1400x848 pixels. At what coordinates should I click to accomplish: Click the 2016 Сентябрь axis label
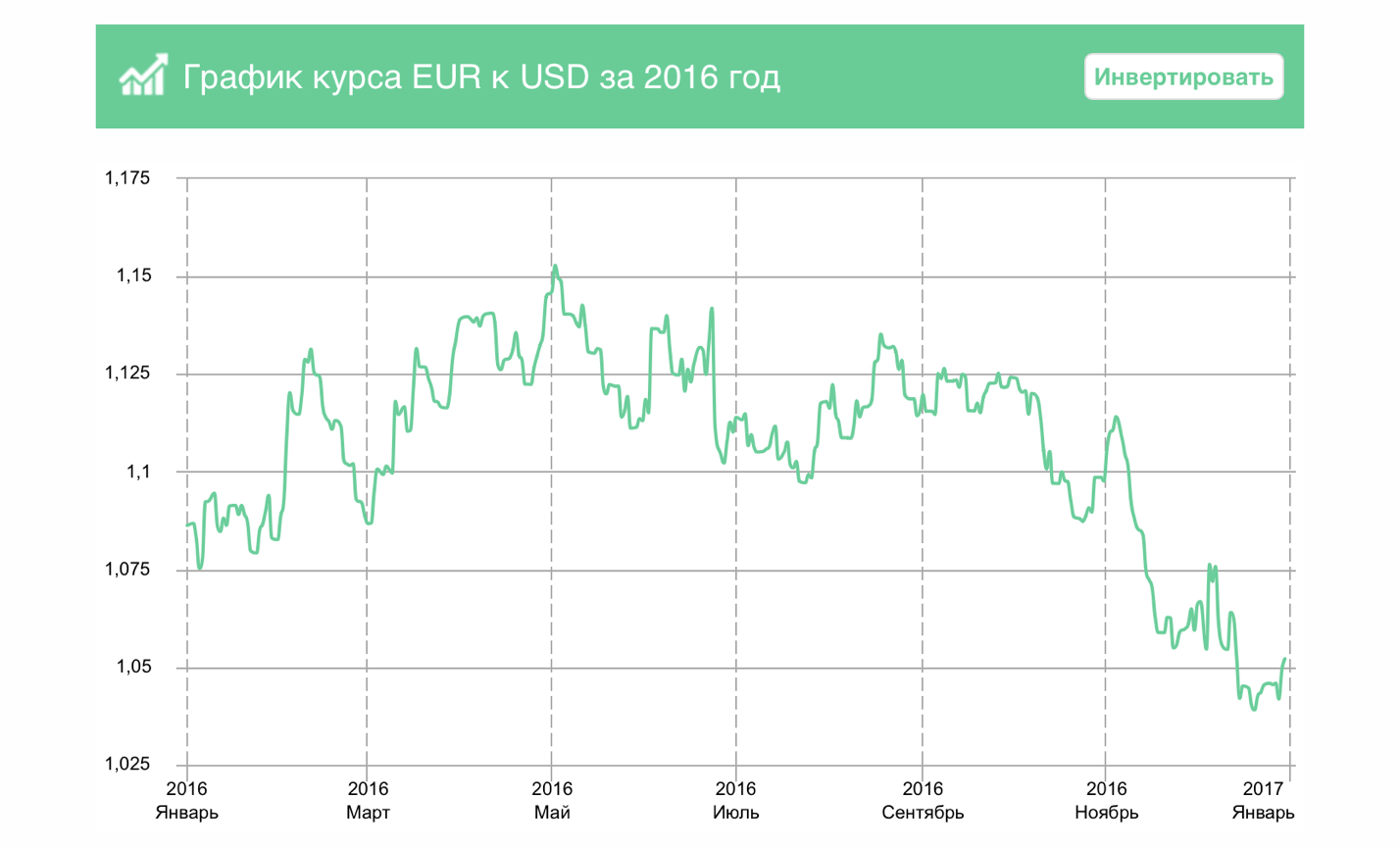(923, 801)
